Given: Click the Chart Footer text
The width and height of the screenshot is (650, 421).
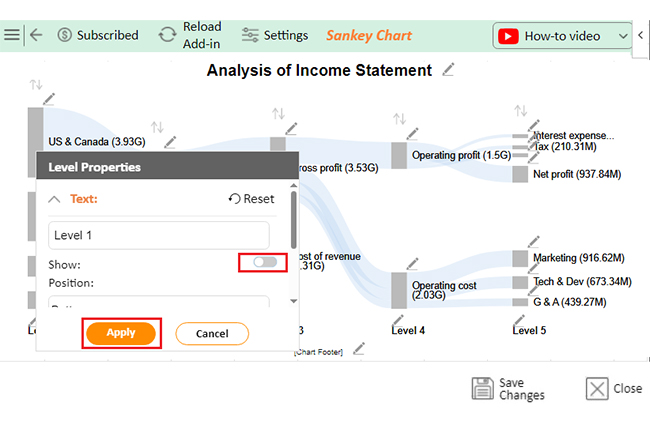Looking at the screenshot, I should (318, 352).
